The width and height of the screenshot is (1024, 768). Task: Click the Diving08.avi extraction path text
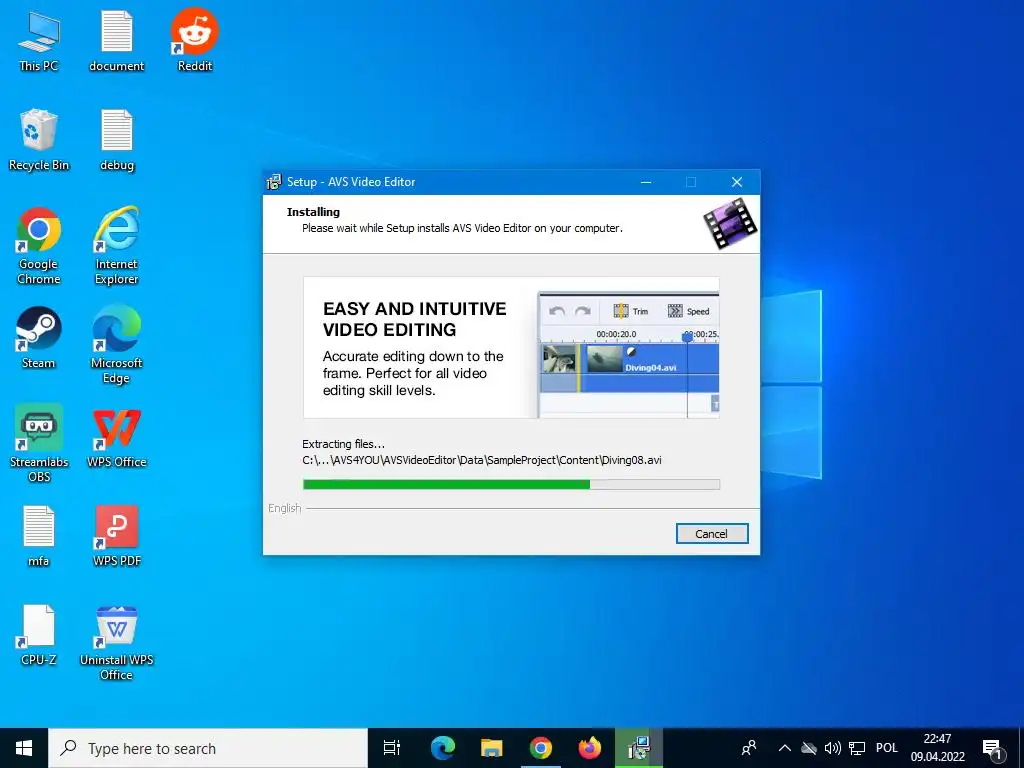(482, 460)
